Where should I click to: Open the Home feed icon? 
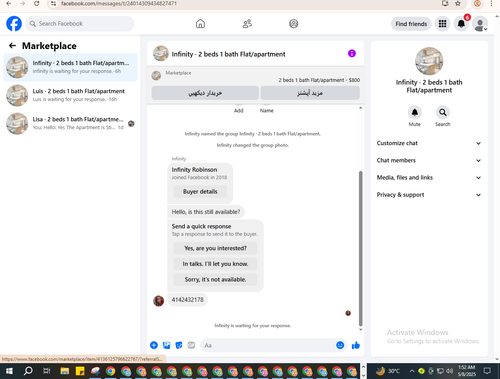pyautogui.click(x=200, y=24)
